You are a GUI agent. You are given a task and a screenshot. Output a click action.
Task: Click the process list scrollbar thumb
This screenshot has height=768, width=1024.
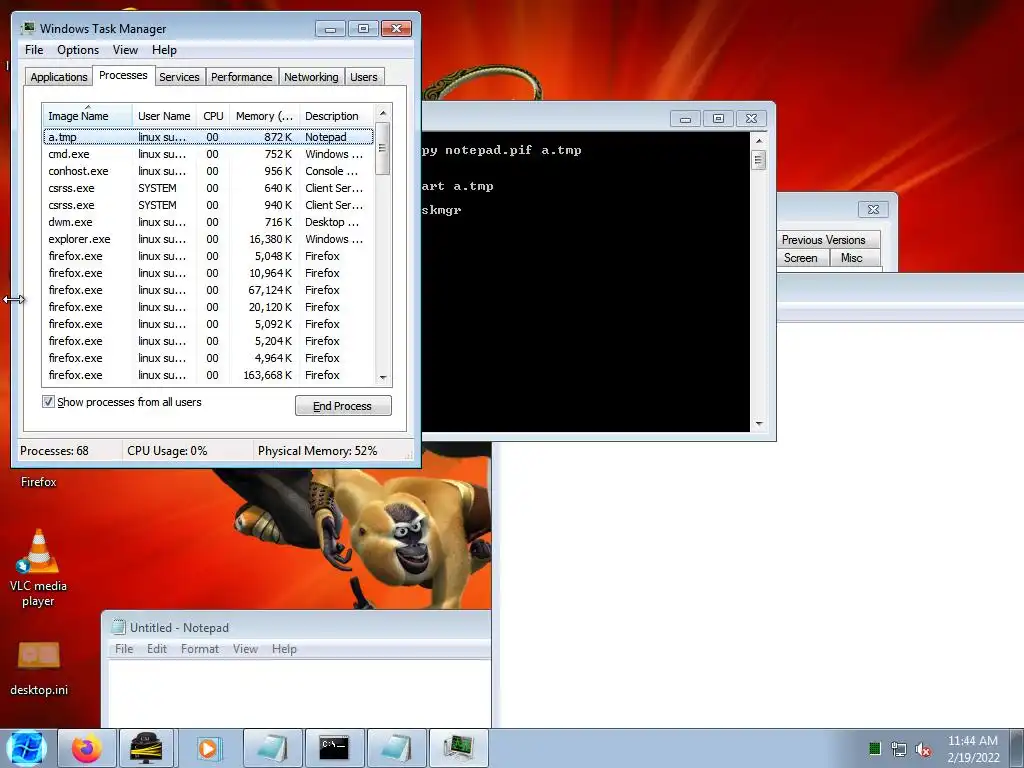coord(383,149)
